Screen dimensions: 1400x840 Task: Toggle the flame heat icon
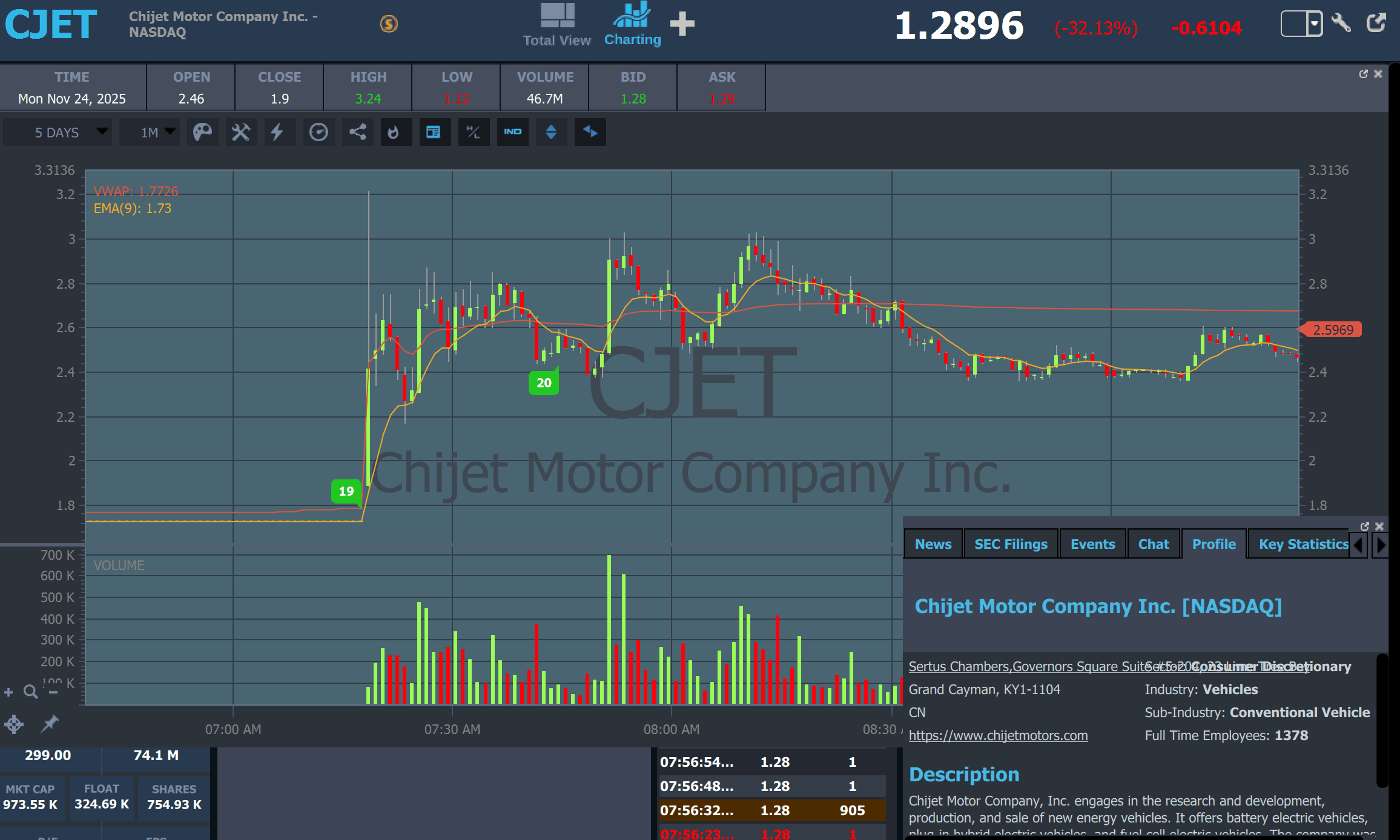[394, 132]
